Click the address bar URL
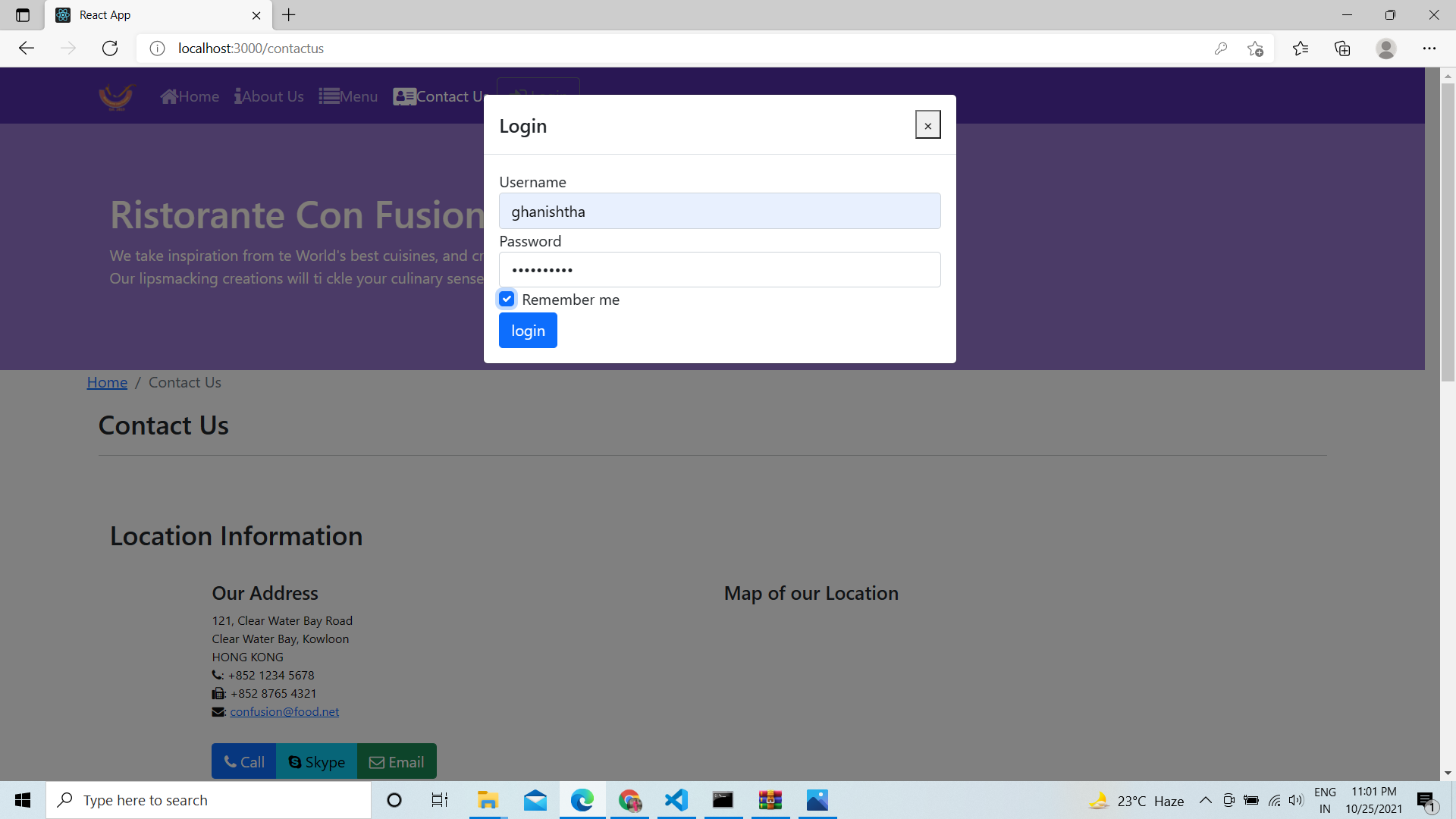 click(x=251, y=49)
